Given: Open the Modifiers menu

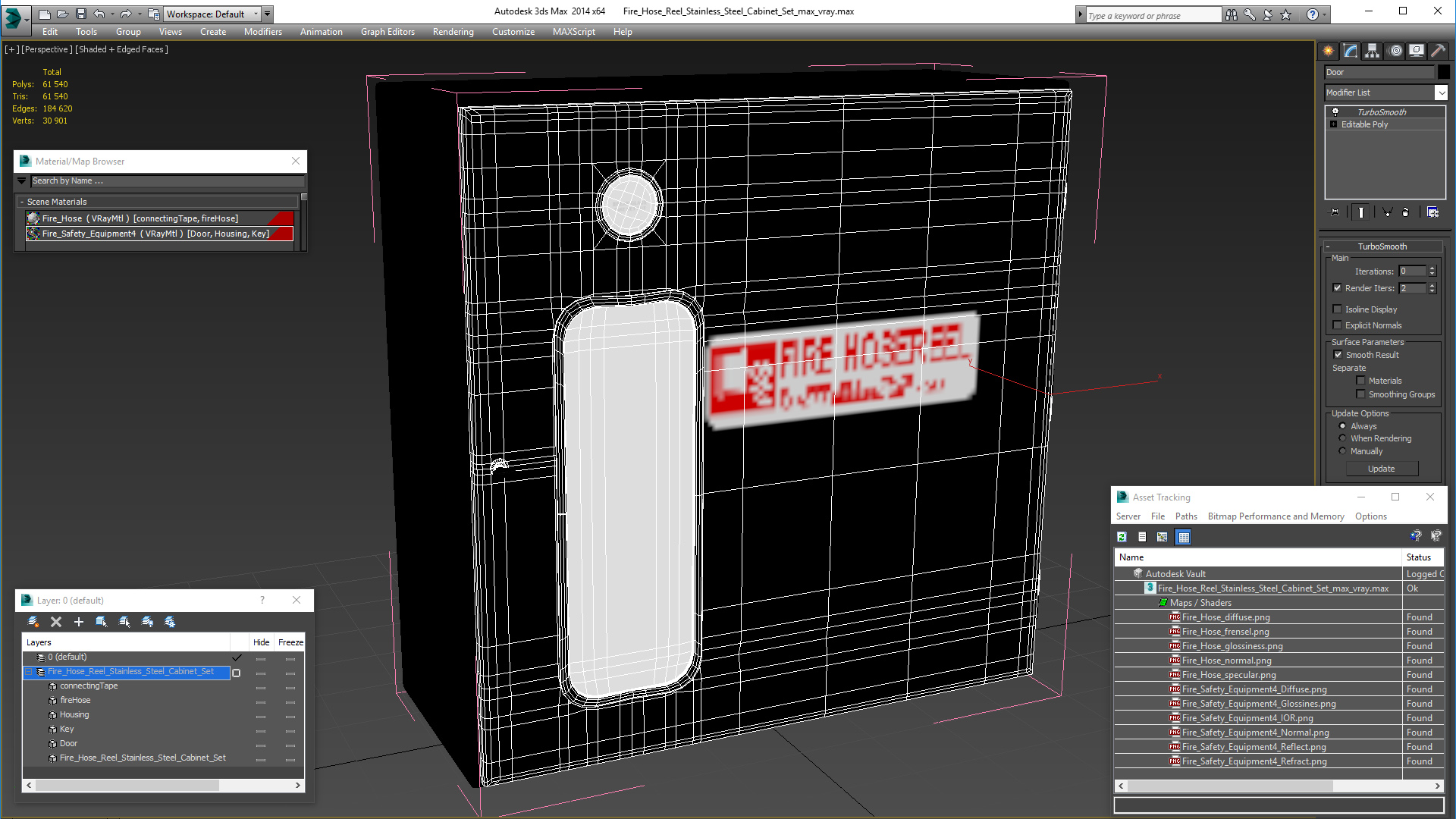Looking at the screenshot, I should [x=262, y=32].
